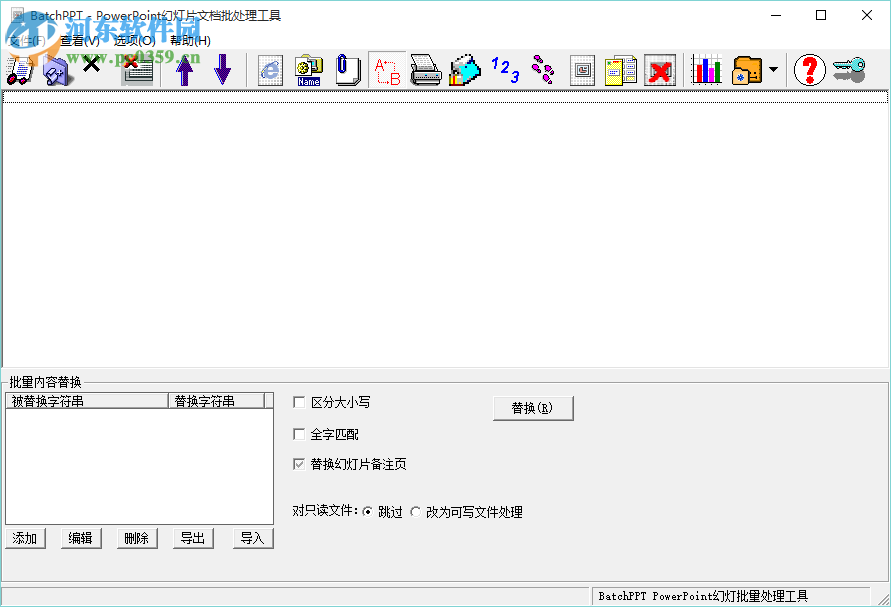Open the help question mark icon
The image size is (891, 607).
809,70
